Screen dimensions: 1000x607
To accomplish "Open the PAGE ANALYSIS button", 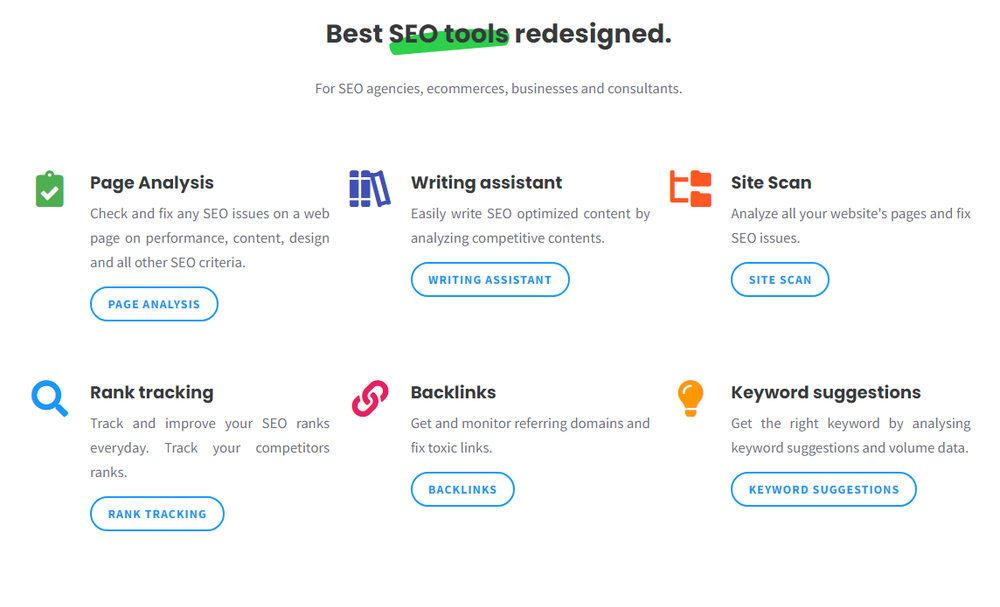I will point(154,304).
